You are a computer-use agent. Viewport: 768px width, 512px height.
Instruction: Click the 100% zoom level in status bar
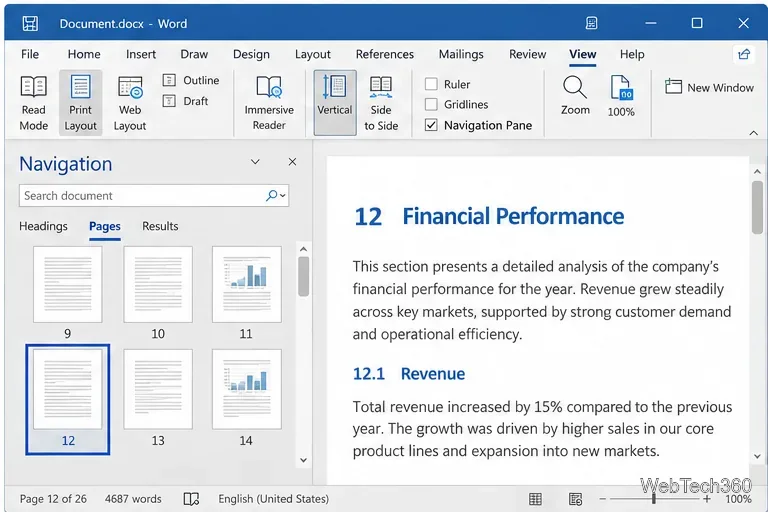(738, 499)
